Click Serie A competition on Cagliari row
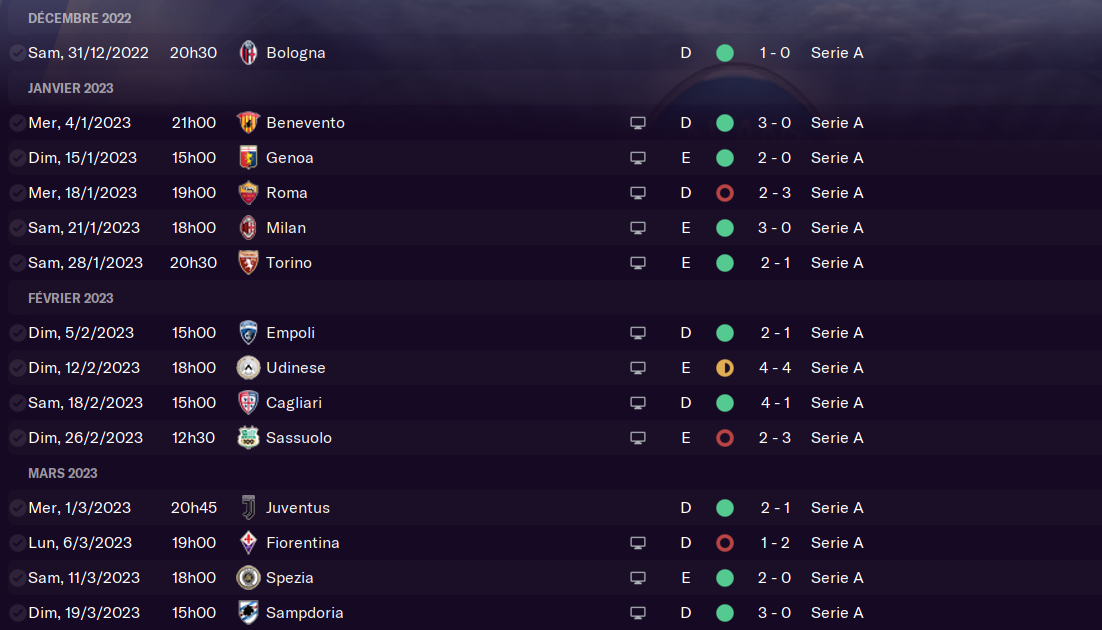 pyautogui.click(x=837, y=403)
